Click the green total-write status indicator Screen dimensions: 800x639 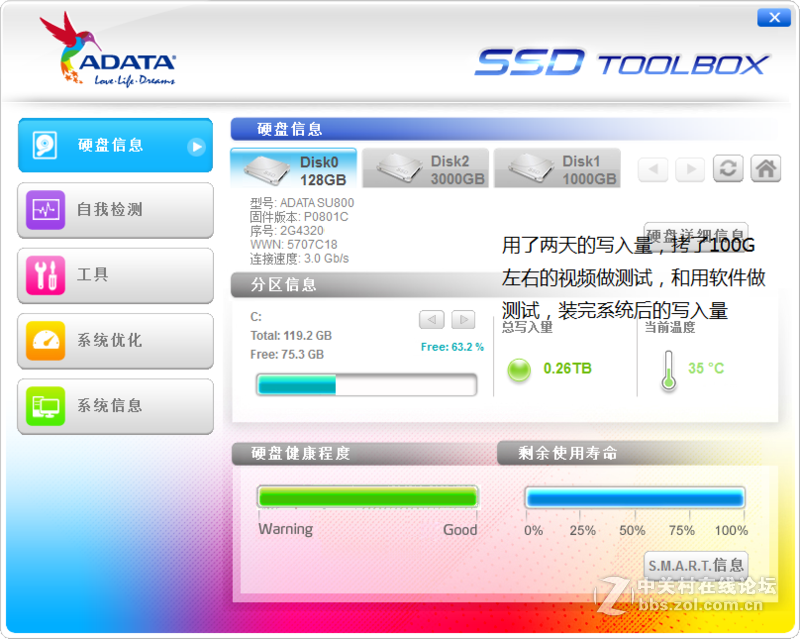(519, 370)
